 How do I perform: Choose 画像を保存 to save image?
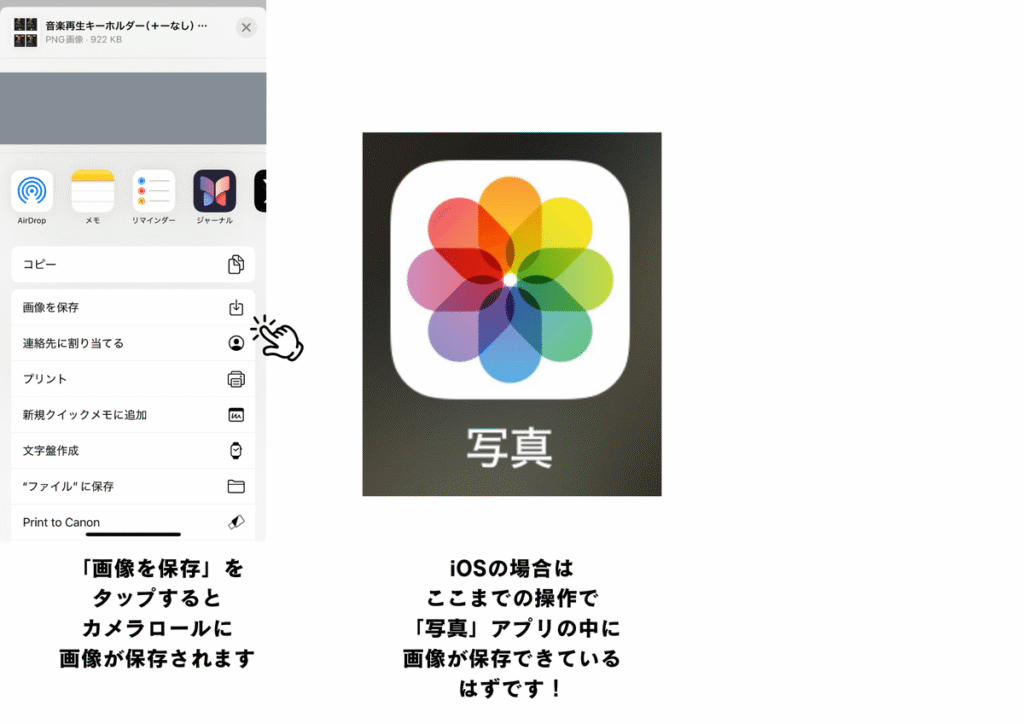(x=133, y=307)
